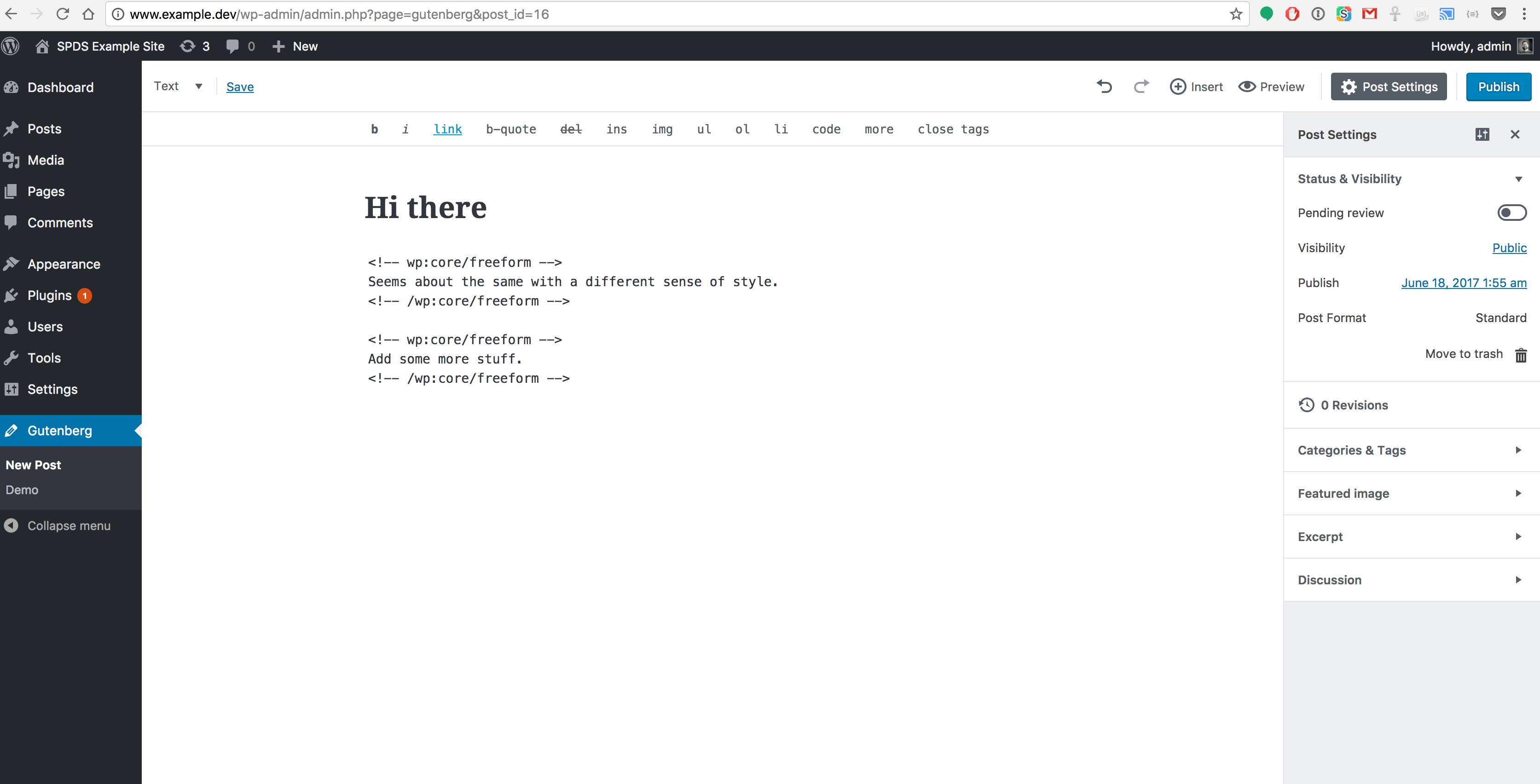This screenshot has height=784, width=1540.
Task: Change visibility via the Public link
Action: point(1509,248)
